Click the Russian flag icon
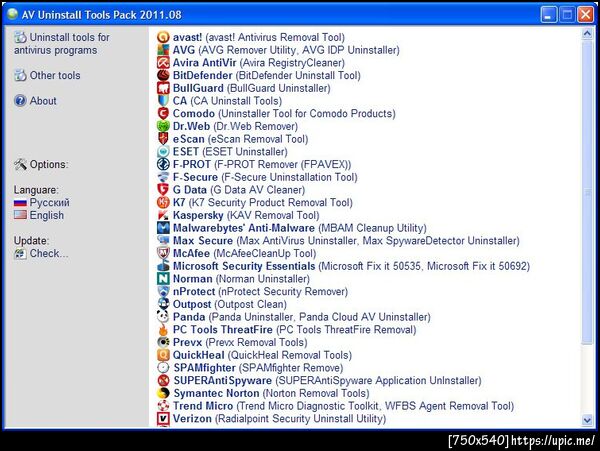Viewport: 600px width, 451px height. 20,203
